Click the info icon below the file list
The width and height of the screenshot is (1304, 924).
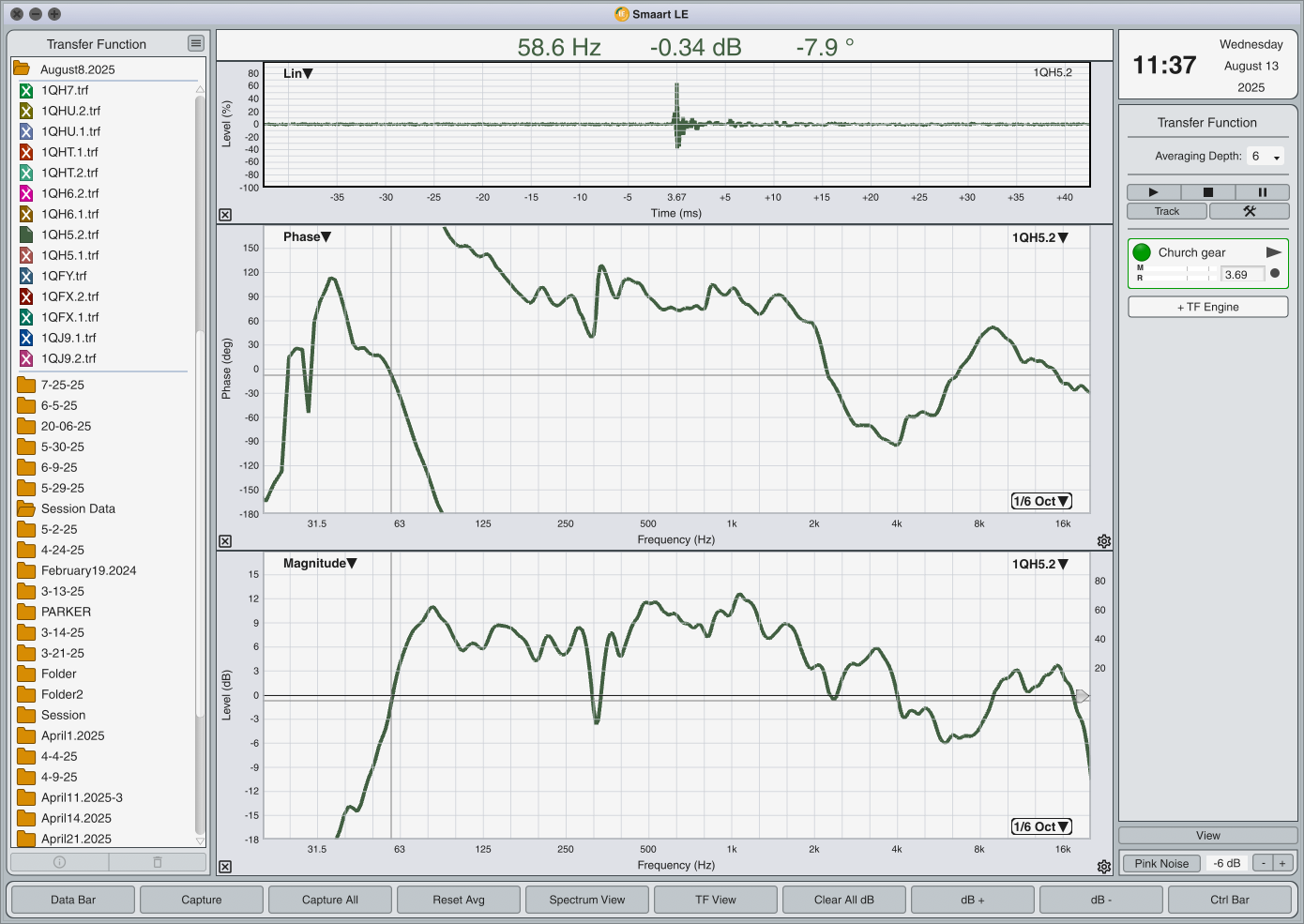click(x=59, y=862)
